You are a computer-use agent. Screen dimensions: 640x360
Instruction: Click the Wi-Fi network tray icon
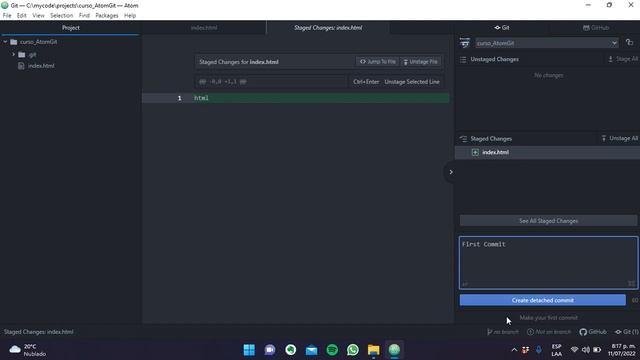point(574,350)
